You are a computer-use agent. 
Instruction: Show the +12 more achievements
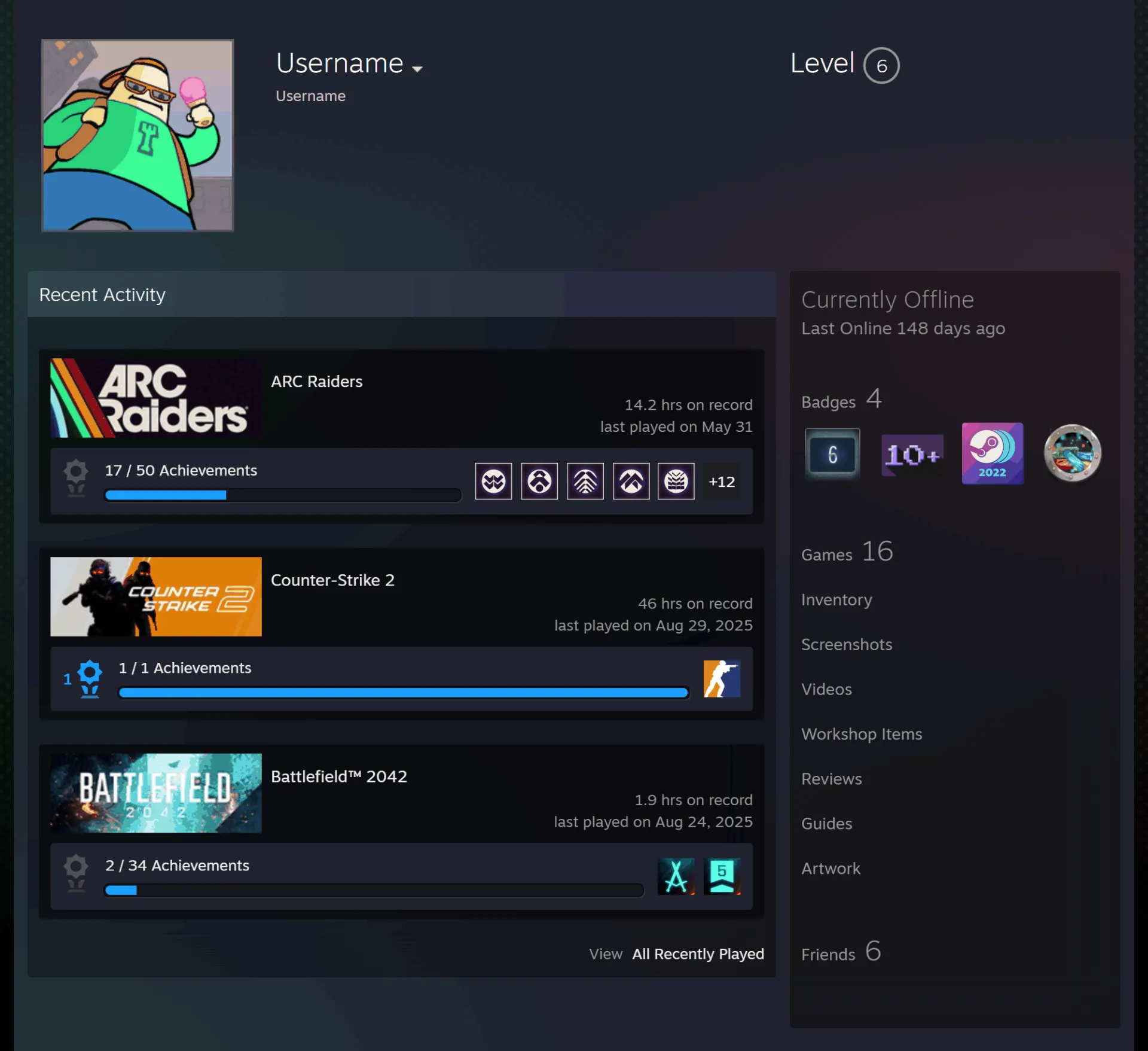click(722, 482)
